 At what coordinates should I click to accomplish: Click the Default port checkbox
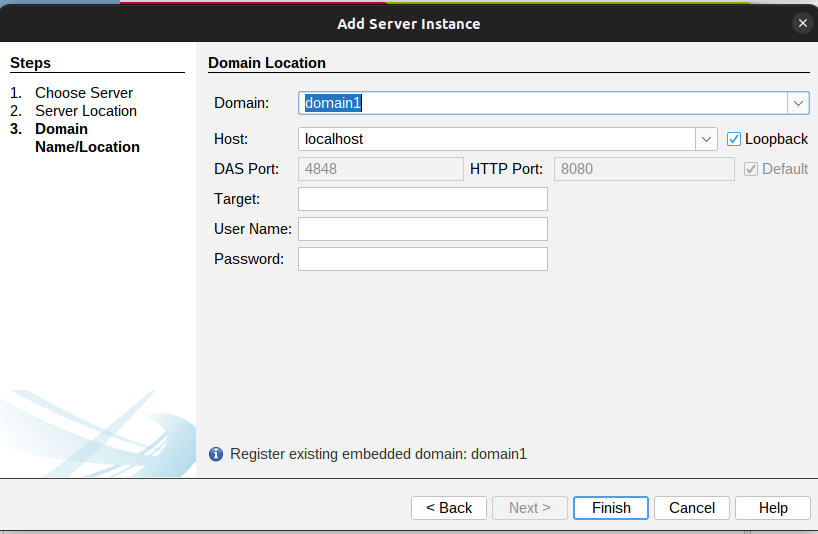(x=752, y=169)
